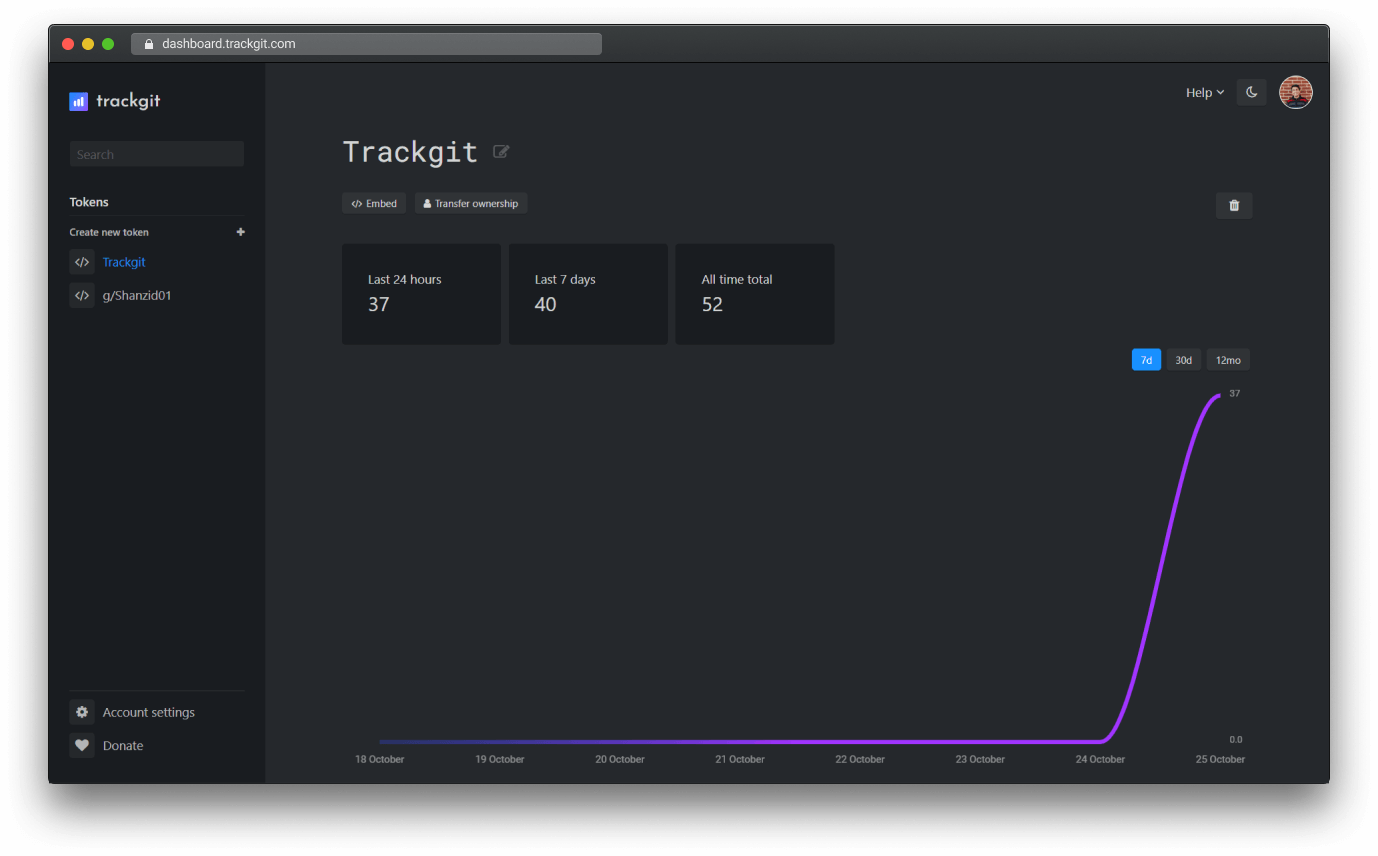Select the Trackgit token in sidebar
Screen dimensions: 1378x856
[x=124, y=262]
